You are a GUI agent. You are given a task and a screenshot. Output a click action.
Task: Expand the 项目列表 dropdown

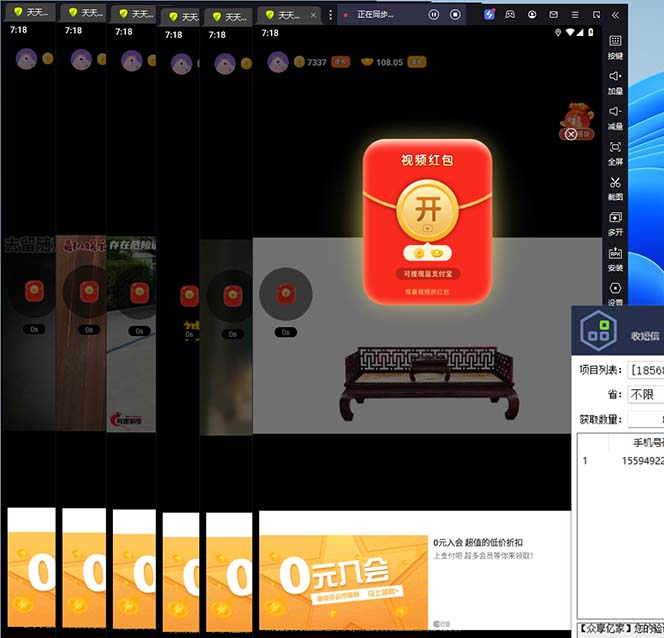pos(645,370)
